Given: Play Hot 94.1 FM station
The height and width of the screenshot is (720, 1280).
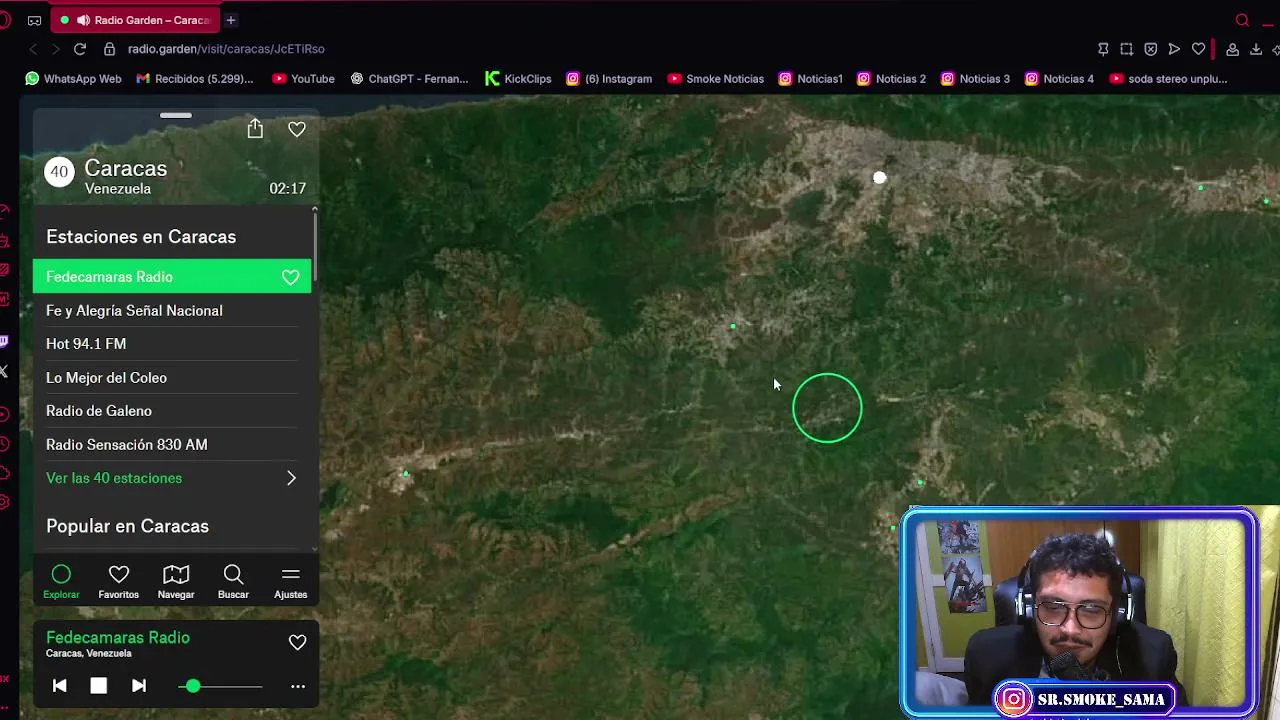Looking at the screenshot, I should (x=172, y=344).
